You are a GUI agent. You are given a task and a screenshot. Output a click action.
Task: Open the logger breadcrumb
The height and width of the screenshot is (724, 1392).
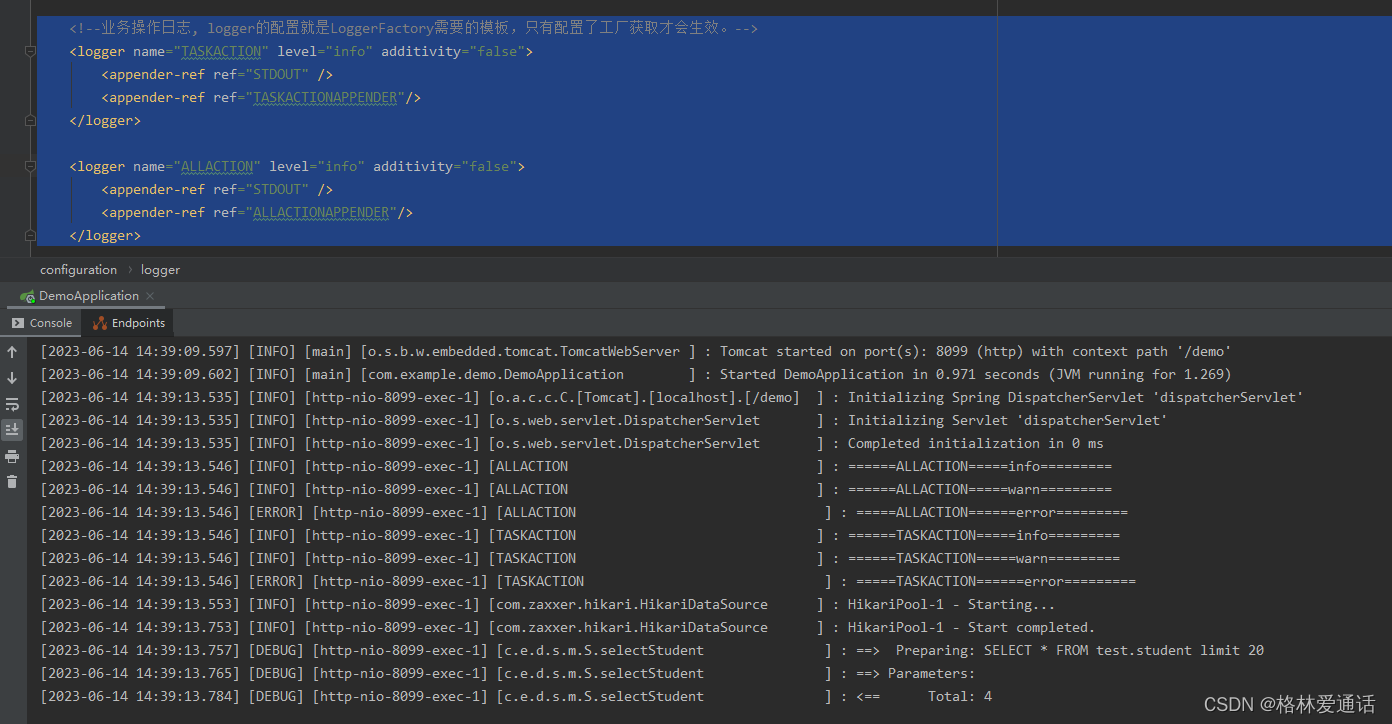pyautogui.click(x=160, y=269)
